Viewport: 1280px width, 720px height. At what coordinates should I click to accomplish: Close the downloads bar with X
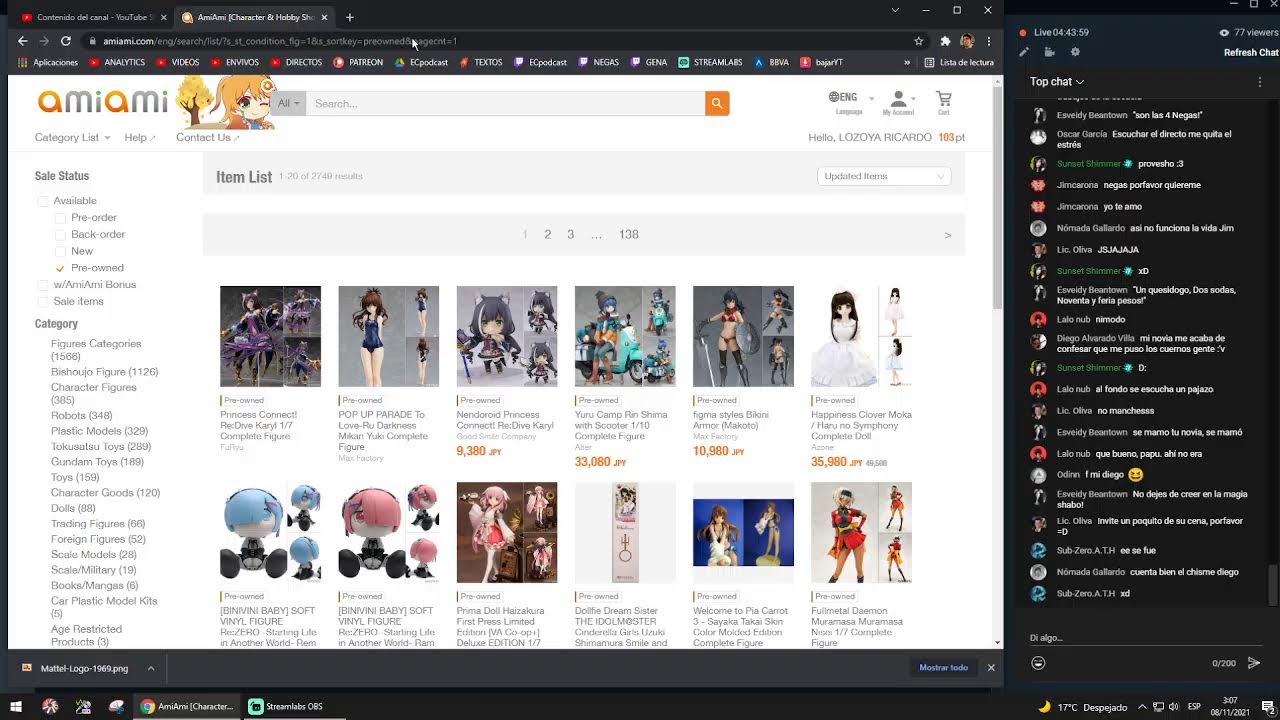[x=991, y=667]
